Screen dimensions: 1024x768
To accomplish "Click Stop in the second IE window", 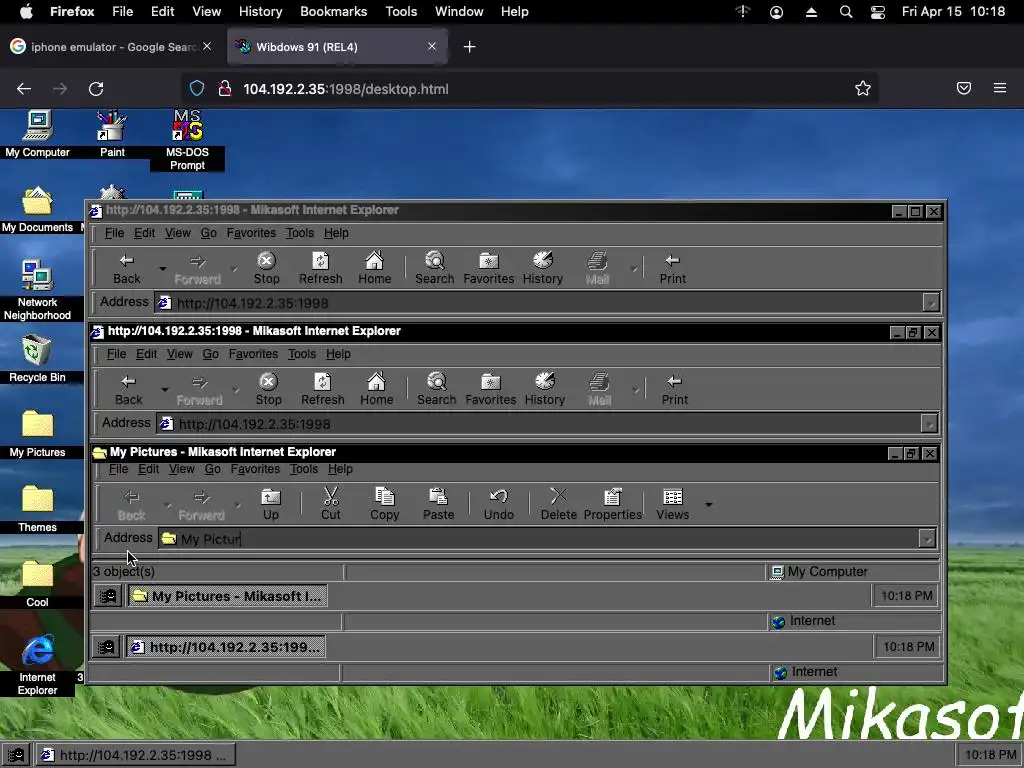I will [x=268, y=389].
